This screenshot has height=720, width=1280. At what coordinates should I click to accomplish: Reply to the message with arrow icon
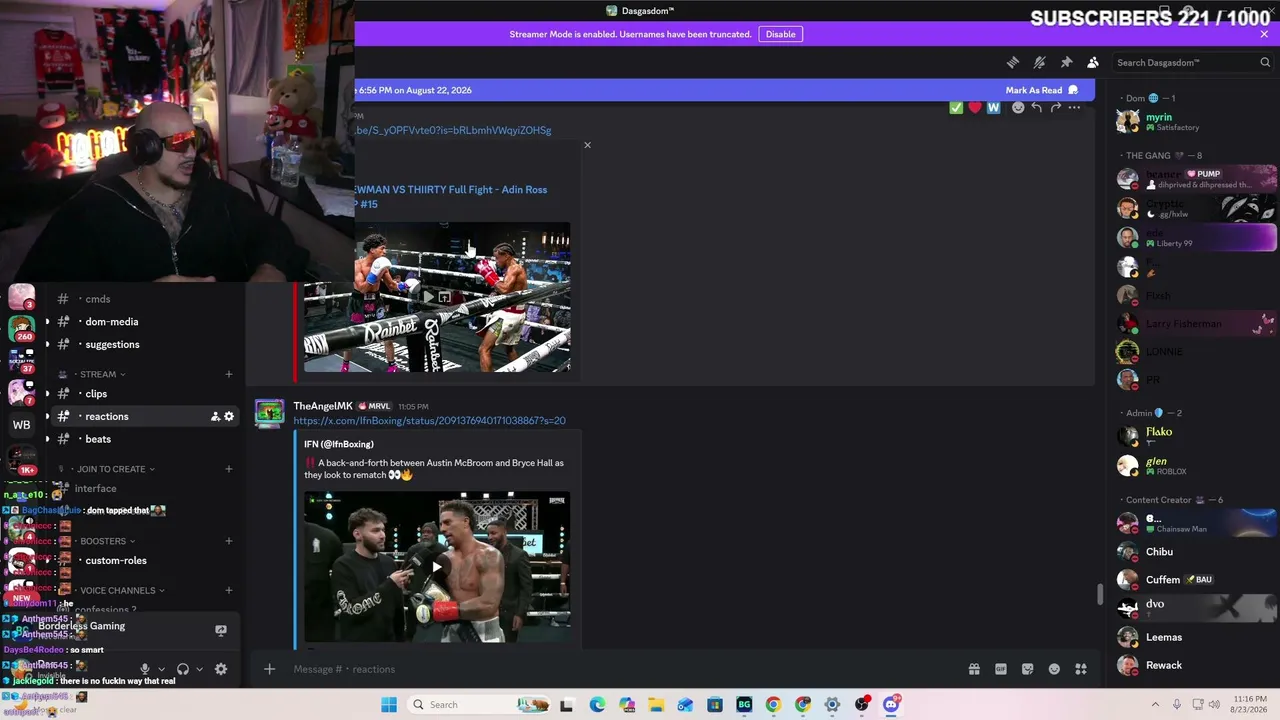1037,107
